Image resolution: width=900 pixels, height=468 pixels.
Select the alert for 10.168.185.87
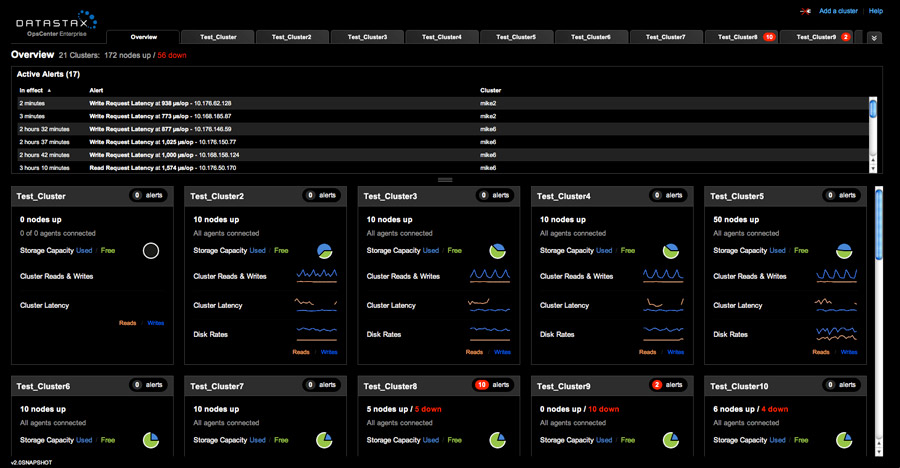(443, 116)
